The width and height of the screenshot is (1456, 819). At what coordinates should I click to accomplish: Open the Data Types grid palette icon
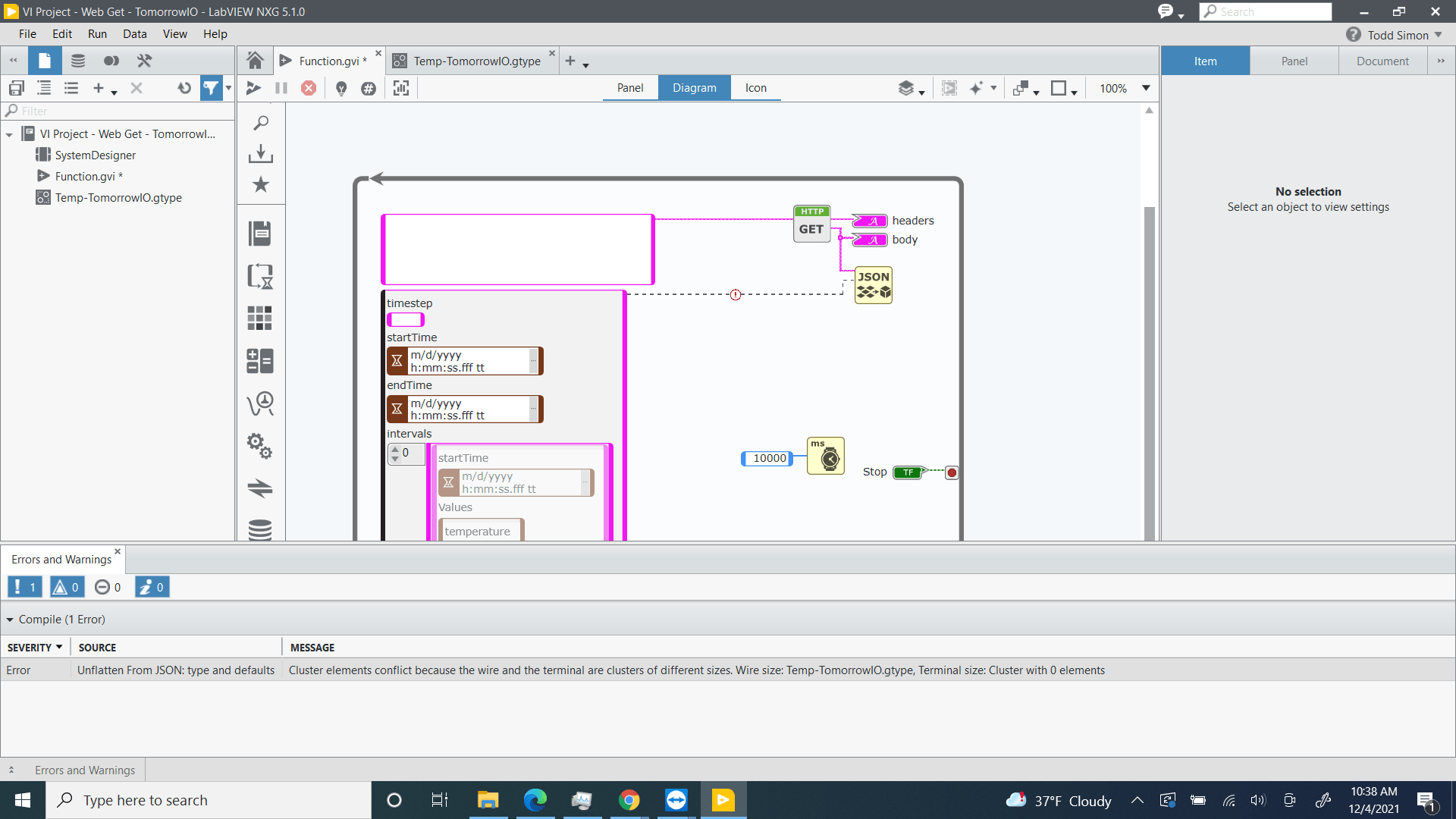[x=259, y=318]
